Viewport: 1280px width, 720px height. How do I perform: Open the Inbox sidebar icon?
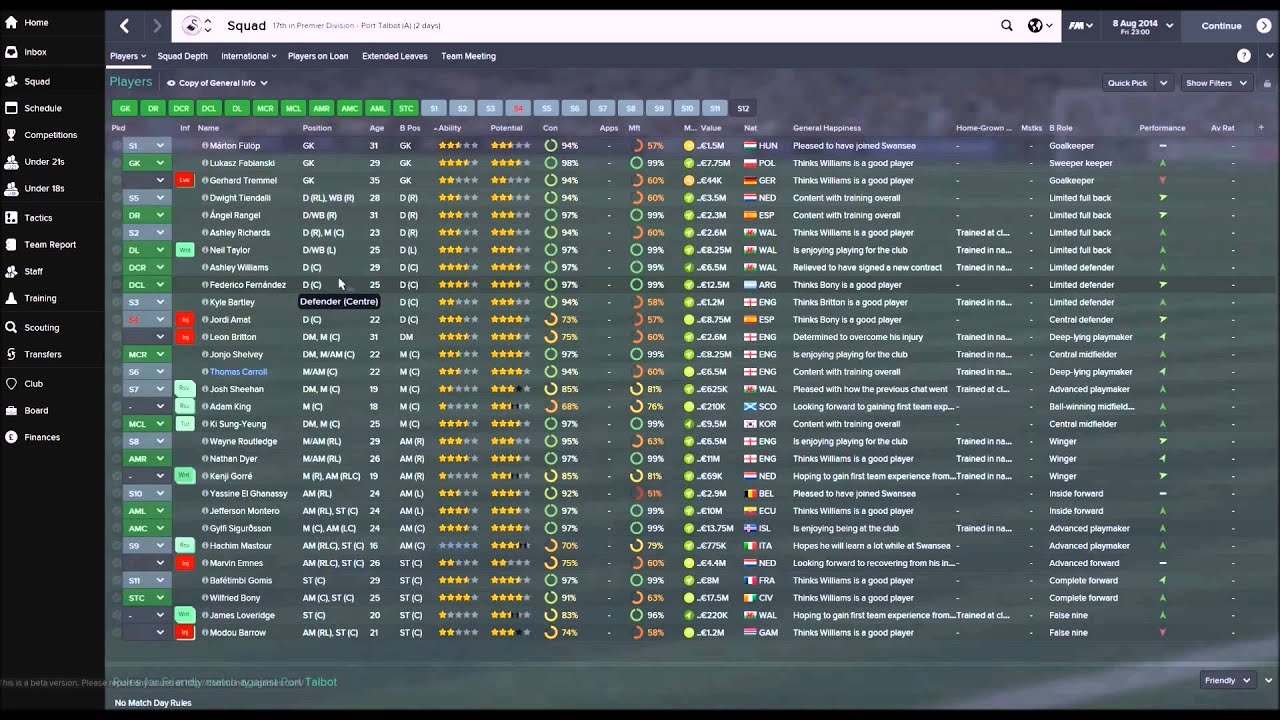point(11,51)
